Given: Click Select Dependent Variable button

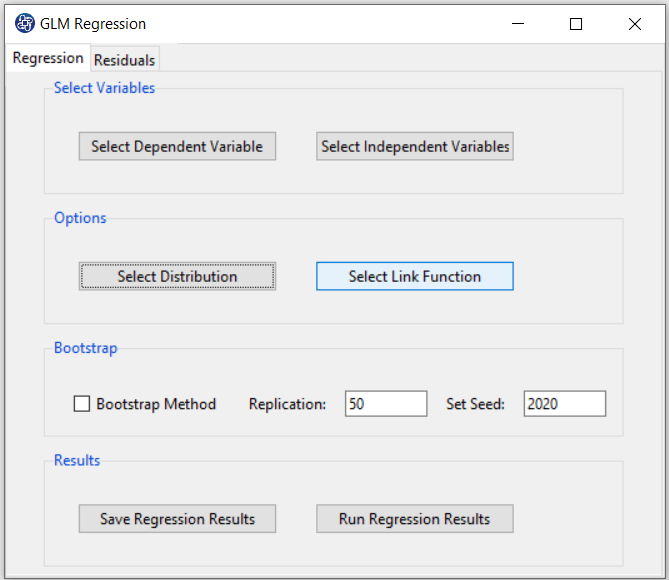Looking at the screenshot, I should pos(177,146).
